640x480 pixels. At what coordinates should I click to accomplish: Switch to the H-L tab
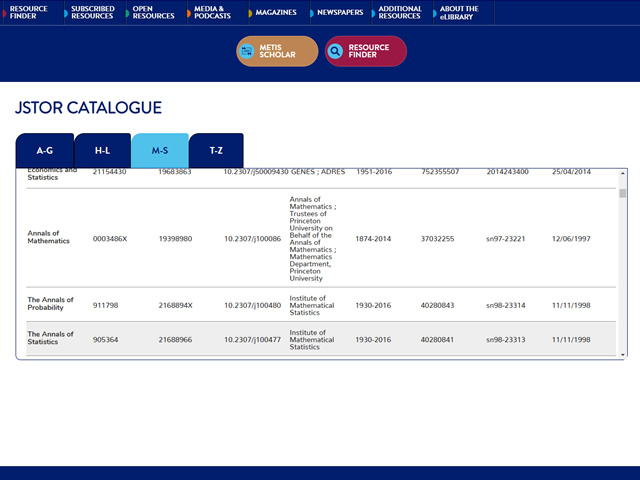pyautogui.click(x=102, y=151)
